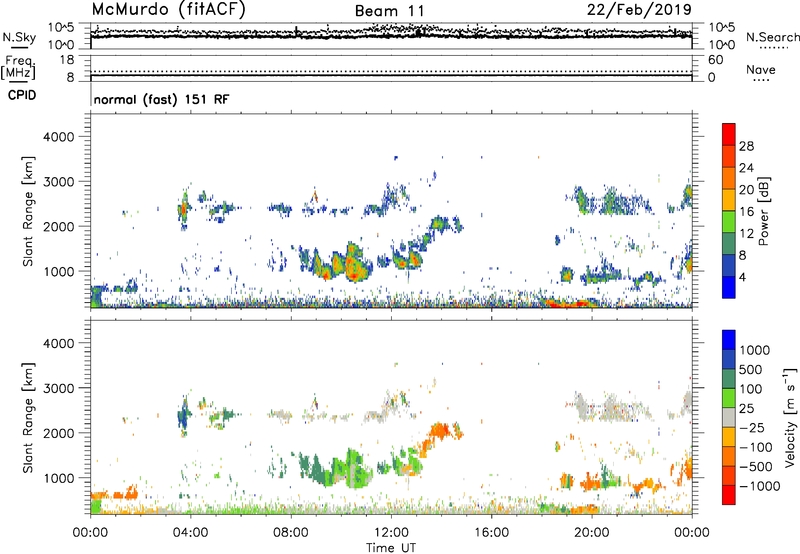
Task: Click the "16" power colorbar label
Action: pyautogui.click(x=746, y=212)
